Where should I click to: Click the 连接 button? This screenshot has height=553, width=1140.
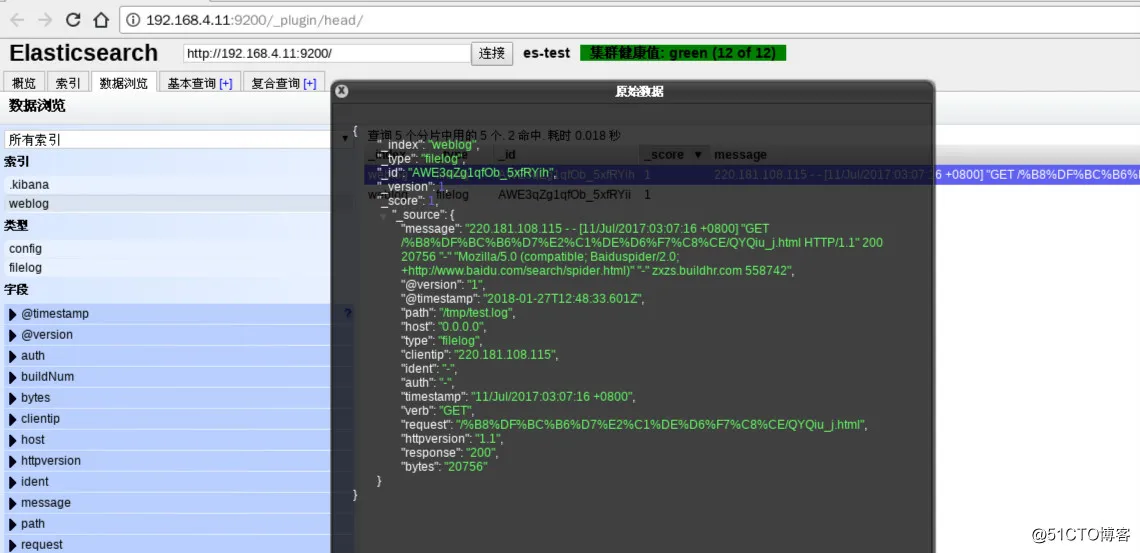(x=492, y=54)
